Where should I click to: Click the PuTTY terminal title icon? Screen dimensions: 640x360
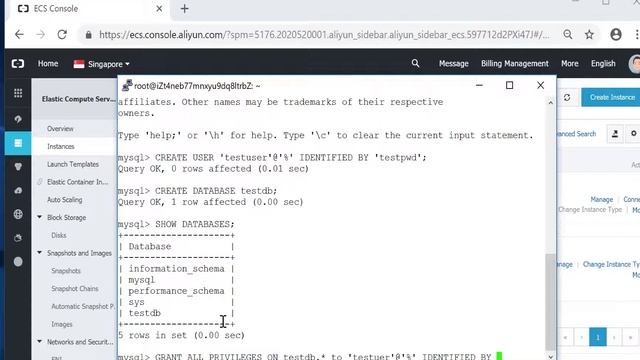(127, 85)
